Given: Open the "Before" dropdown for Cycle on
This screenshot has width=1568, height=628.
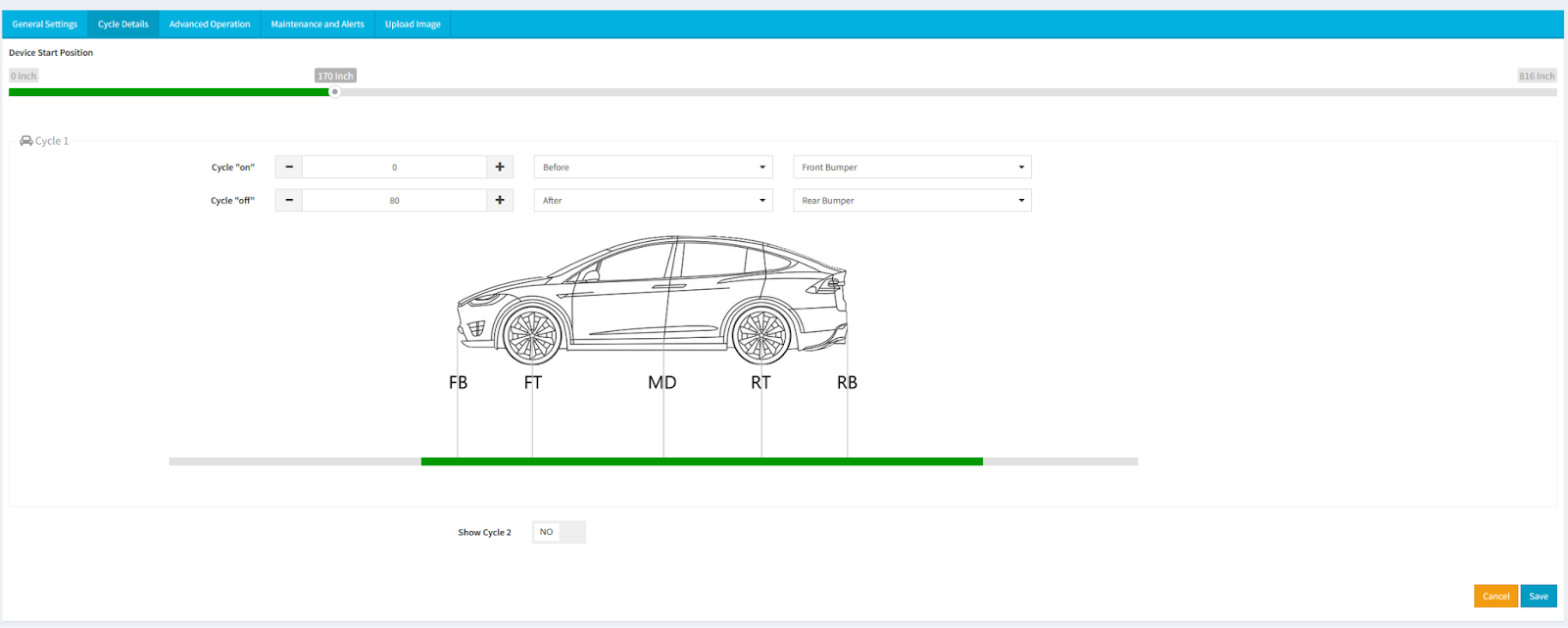Looking at the screenshot, I should pyautogui.click(x=653, y=168).
